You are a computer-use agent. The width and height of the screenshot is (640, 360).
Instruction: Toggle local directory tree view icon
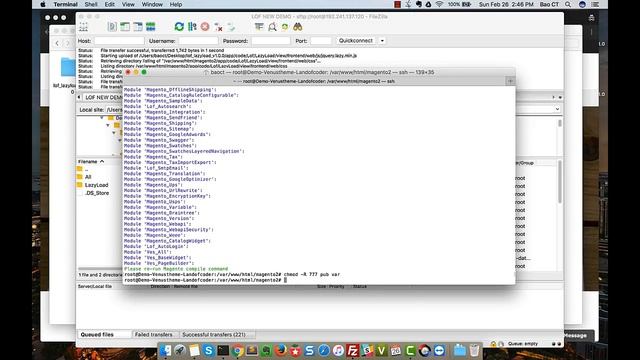pos(125,27)
